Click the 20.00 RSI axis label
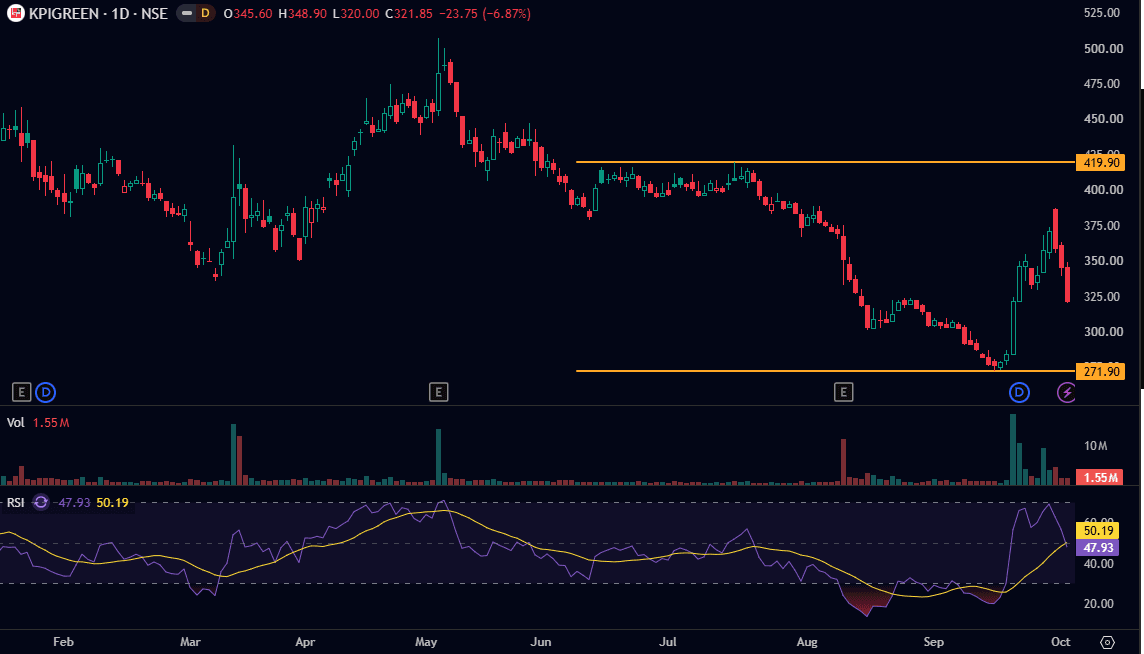The height and width of the screenshot is (654, 1144). coord(1099,604)
